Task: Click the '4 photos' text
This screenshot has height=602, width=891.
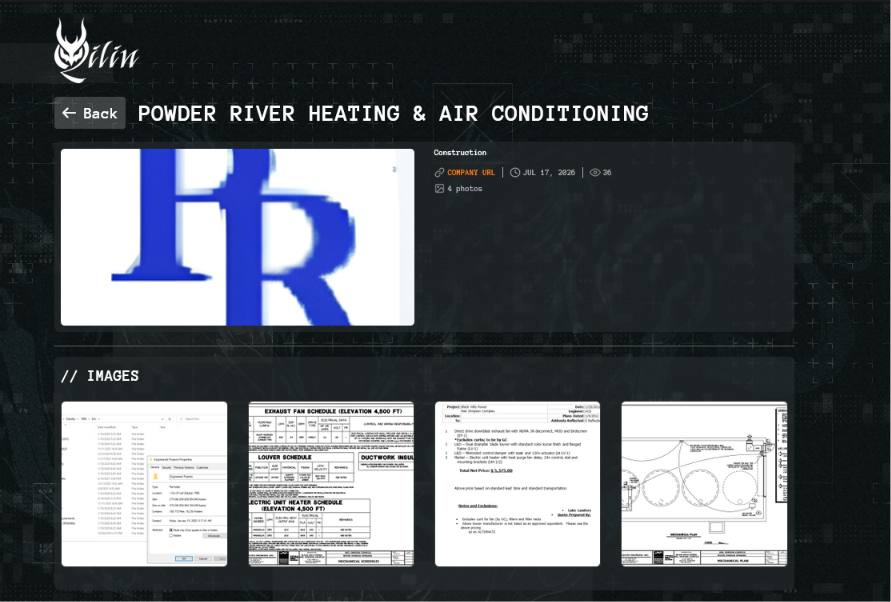Action: tap(465, 188)
